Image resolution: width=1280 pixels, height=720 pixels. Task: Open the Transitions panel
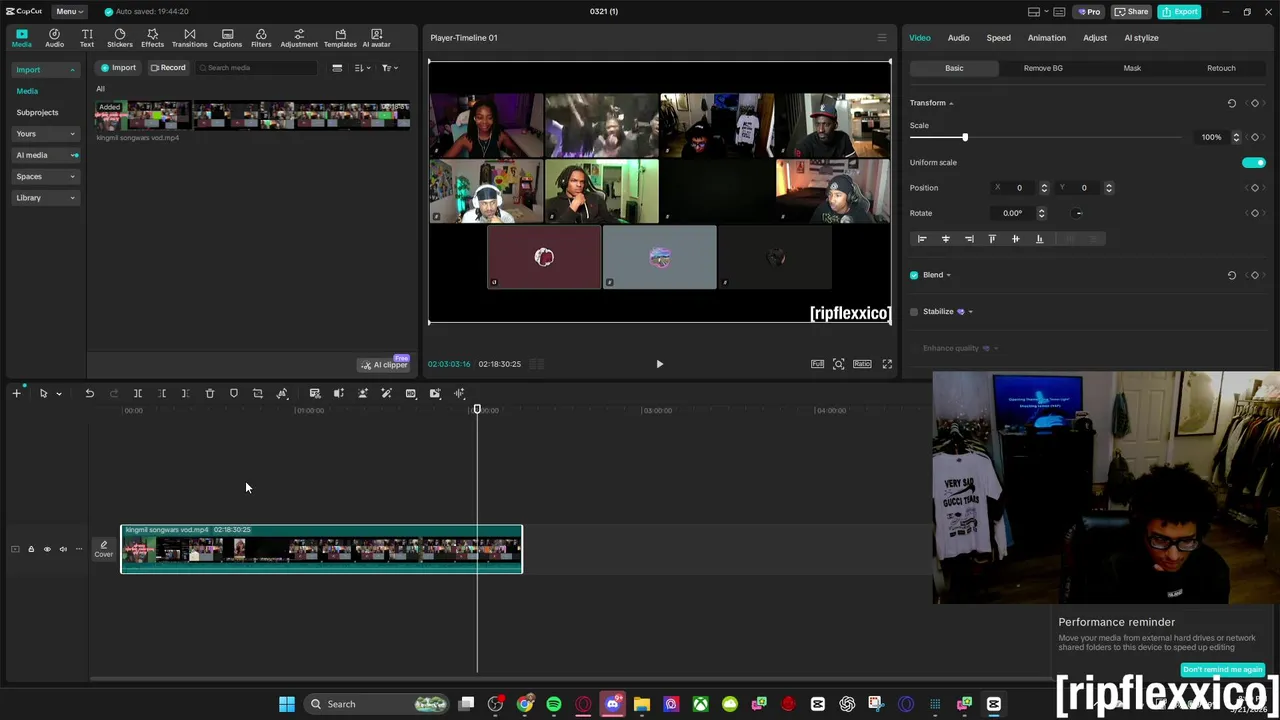coord(189,38)
